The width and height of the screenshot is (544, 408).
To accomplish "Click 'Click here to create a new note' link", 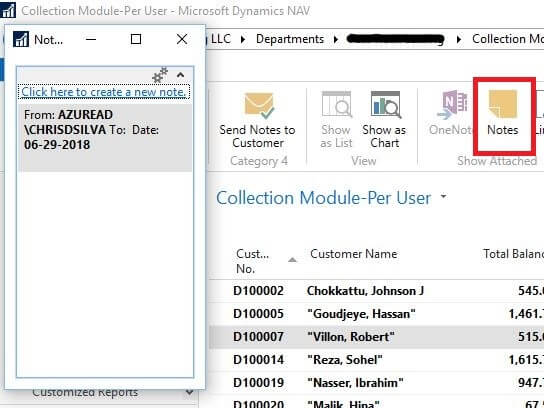I will (104, 92).
